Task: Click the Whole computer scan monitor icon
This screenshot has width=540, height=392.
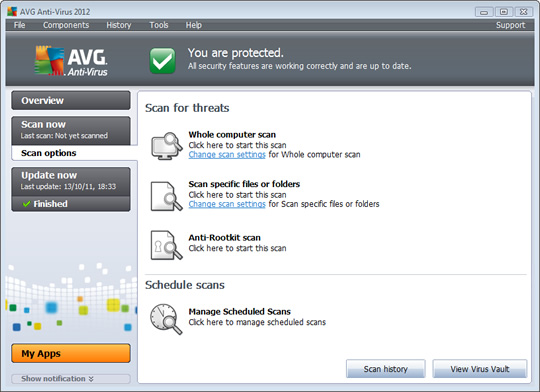Action: point(167,146)
